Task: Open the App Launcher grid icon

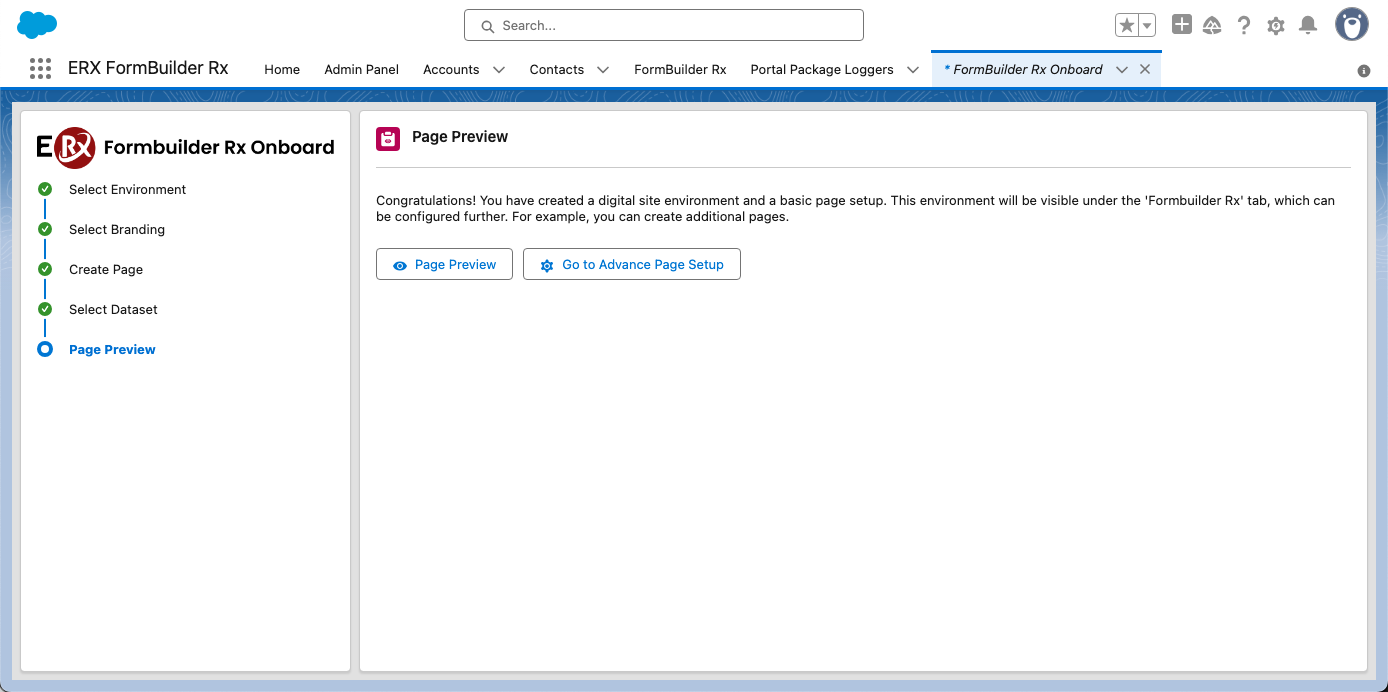Action: (x=40, y=69)
